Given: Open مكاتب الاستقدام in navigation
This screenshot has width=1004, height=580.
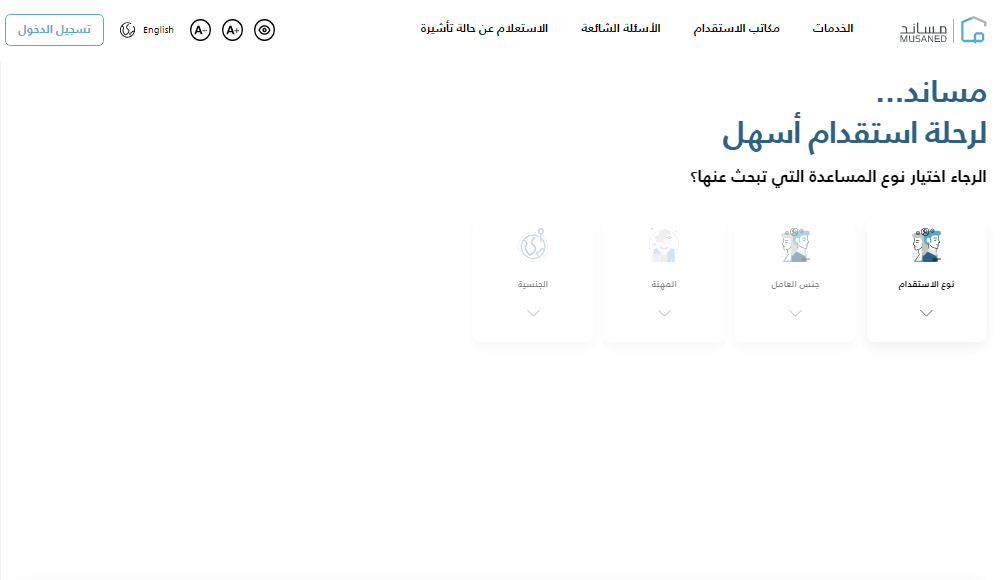Looking at the screenshot, I should 736,29.
